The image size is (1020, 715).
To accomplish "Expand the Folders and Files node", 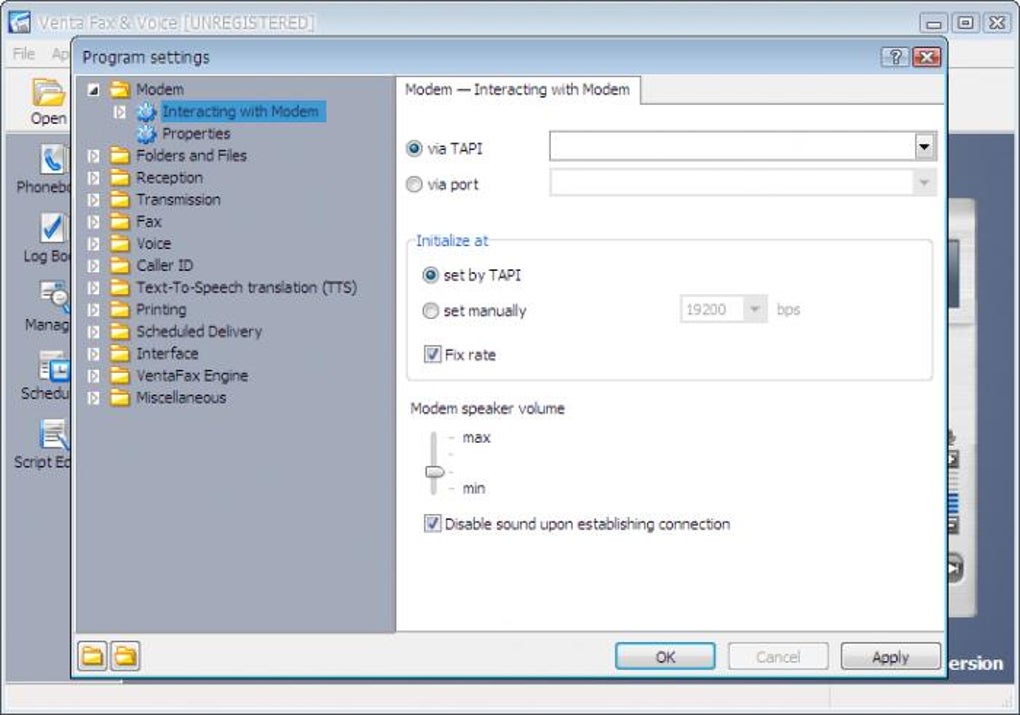I will point(94,156).
